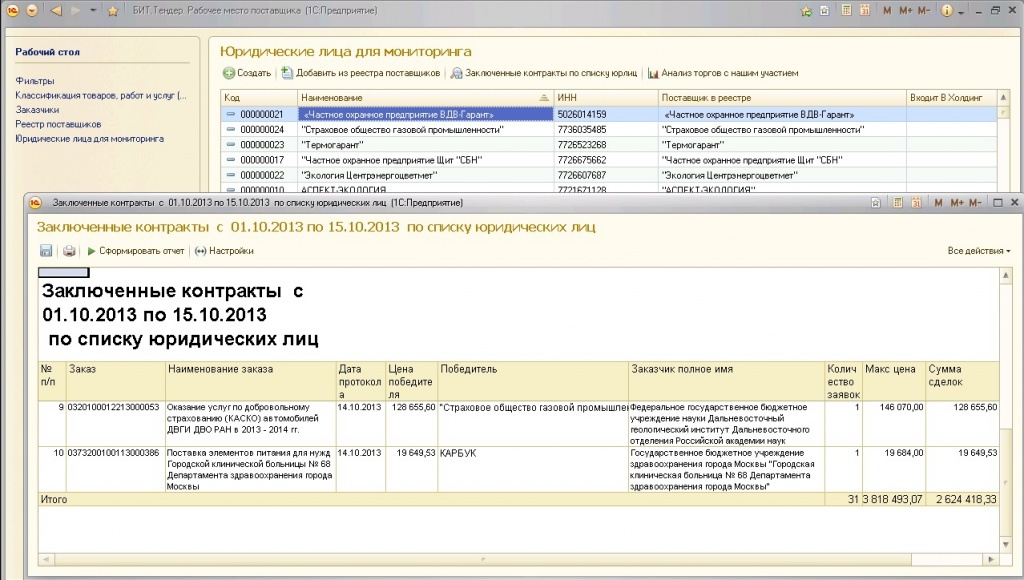Click report horizontal scrollbar left arrow
This screenshot has height=580, width=1024.
[46, 560]
